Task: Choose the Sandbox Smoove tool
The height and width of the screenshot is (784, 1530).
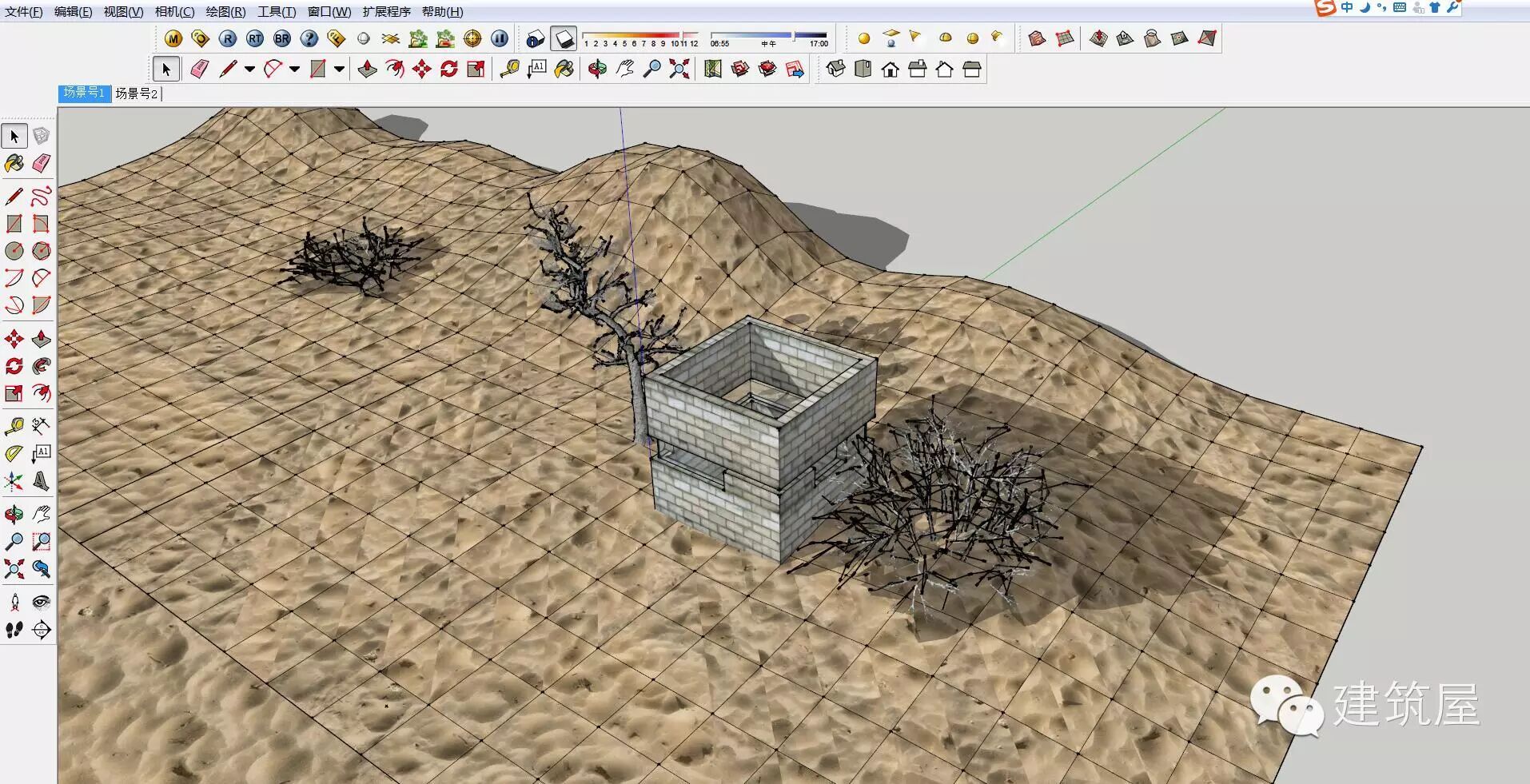Action: click(x=1098, y=38)
